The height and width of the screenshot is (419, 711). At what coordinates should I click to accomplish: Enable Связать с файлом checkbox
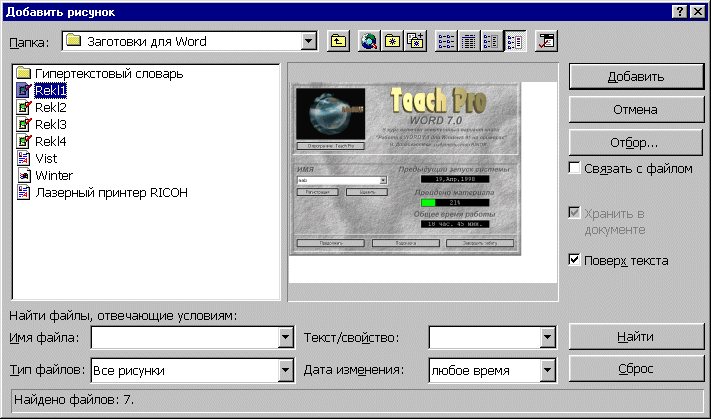point(574,168)
